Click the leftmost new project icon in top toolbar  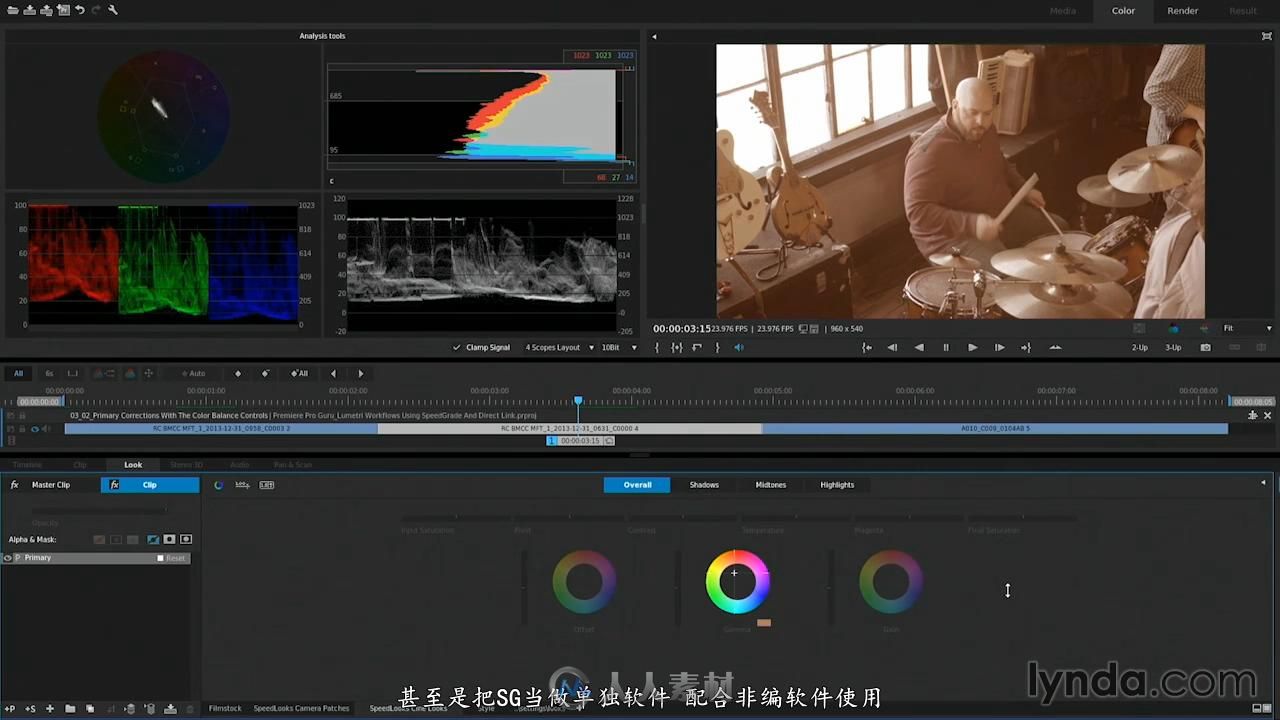tap(12, 10)
